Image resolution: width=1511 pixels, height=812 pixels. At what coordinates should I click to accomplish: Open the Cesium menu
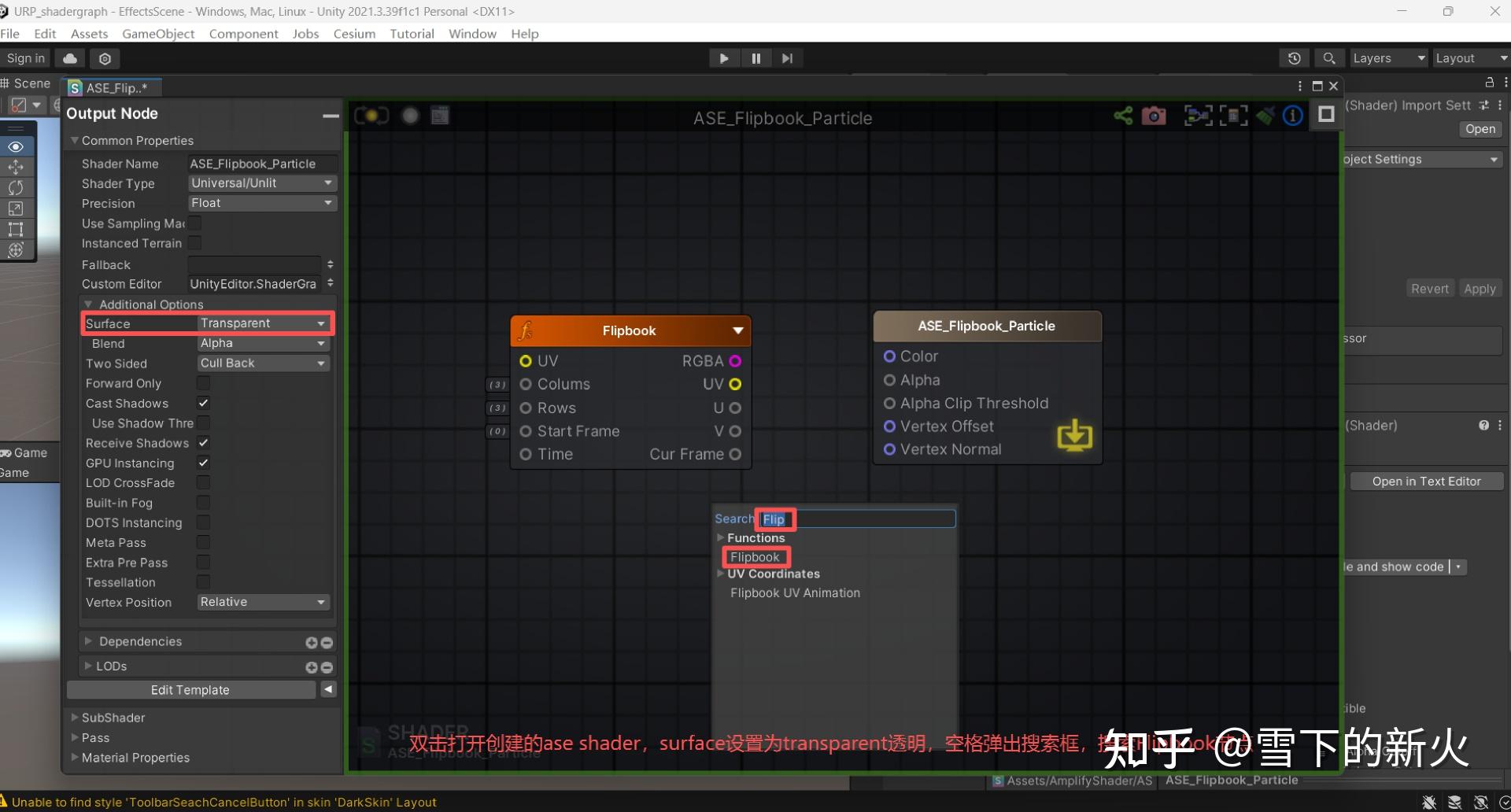pos(354,33)
